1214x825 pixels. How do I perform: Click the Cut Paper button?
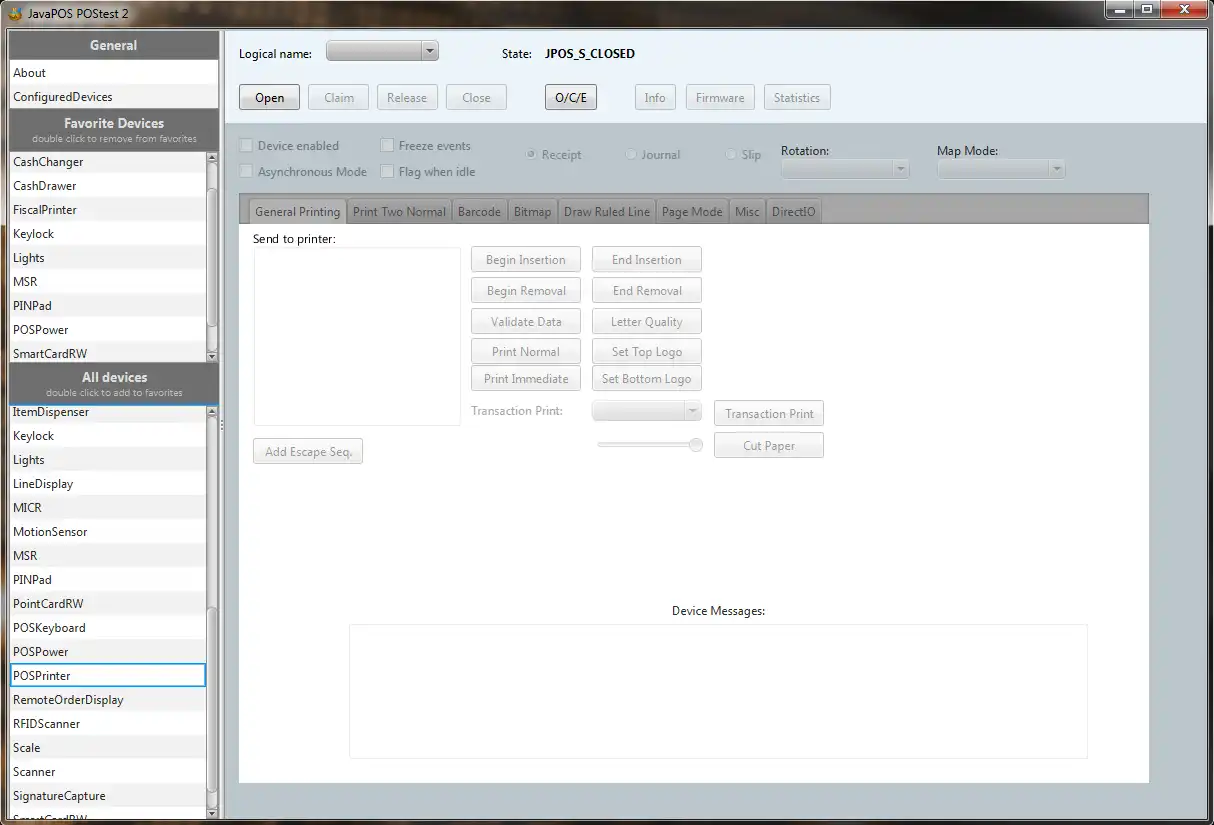769,445
